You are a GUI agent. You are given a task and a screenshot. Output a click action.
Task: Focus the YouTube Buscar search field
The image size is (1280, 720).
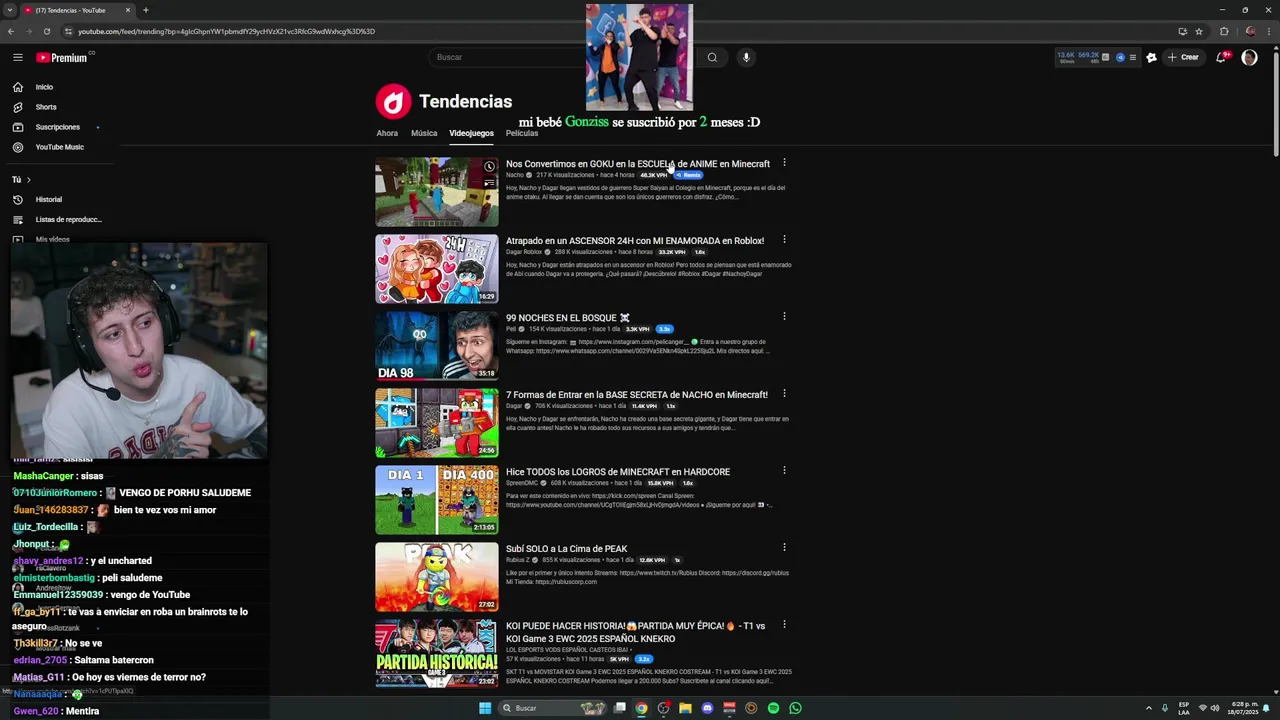510,57
